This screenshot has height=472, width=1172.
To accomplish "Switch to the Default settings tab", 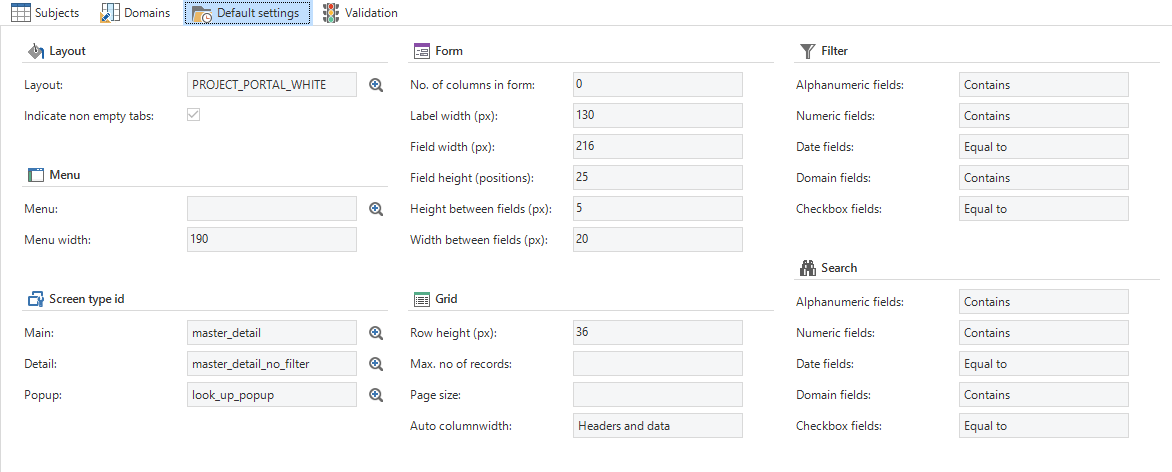I will [247, 13].
